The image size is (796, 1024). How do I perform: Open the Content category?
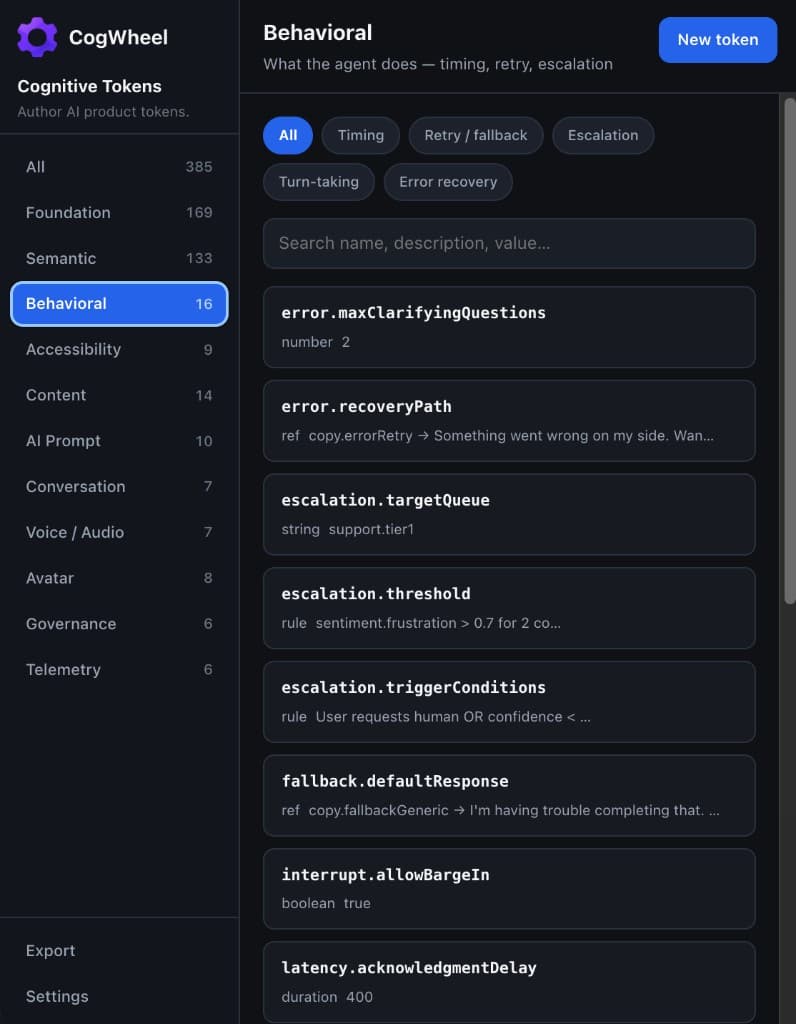click(119, 395)
